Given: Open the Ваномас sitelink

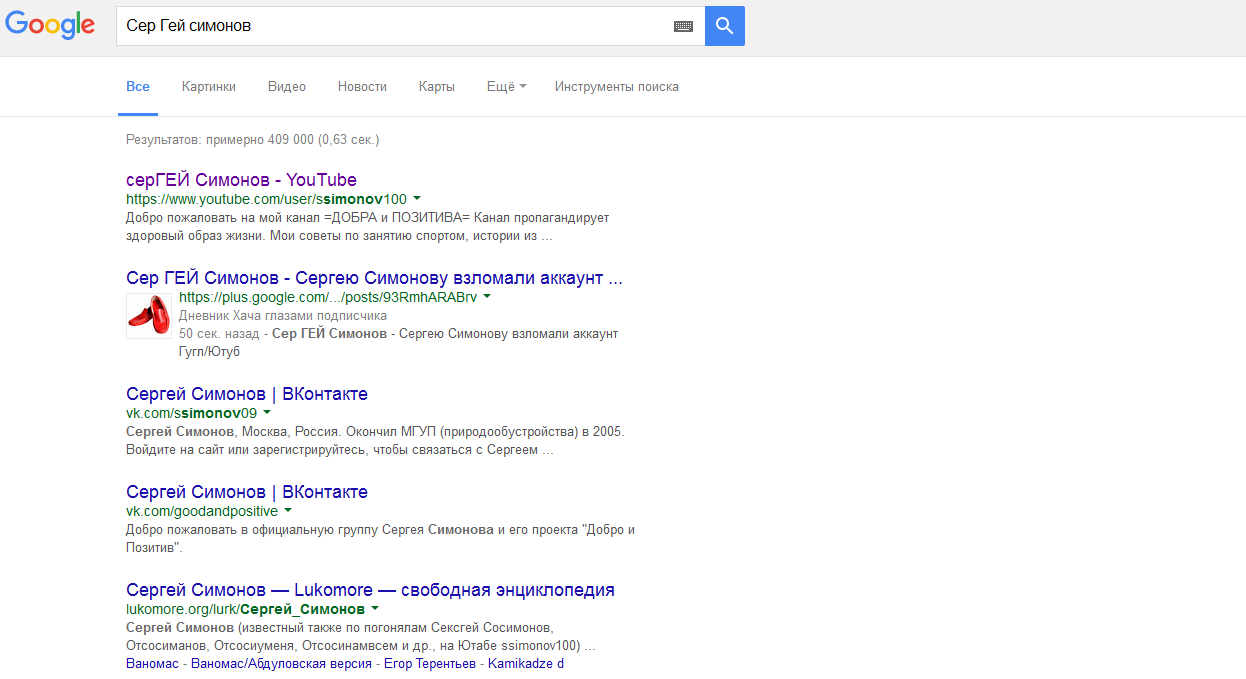Looking at the screenshot, I should [x=153, y=664].
